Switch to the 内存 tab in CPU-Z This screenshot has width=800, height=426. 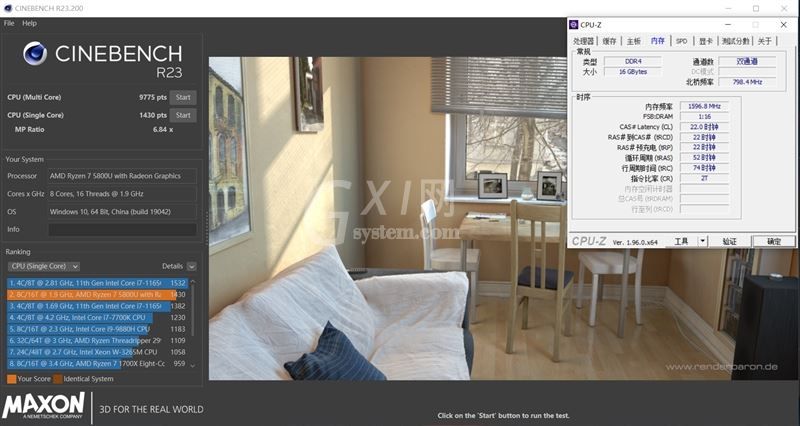pyautogui.click(x=658, y=41)
